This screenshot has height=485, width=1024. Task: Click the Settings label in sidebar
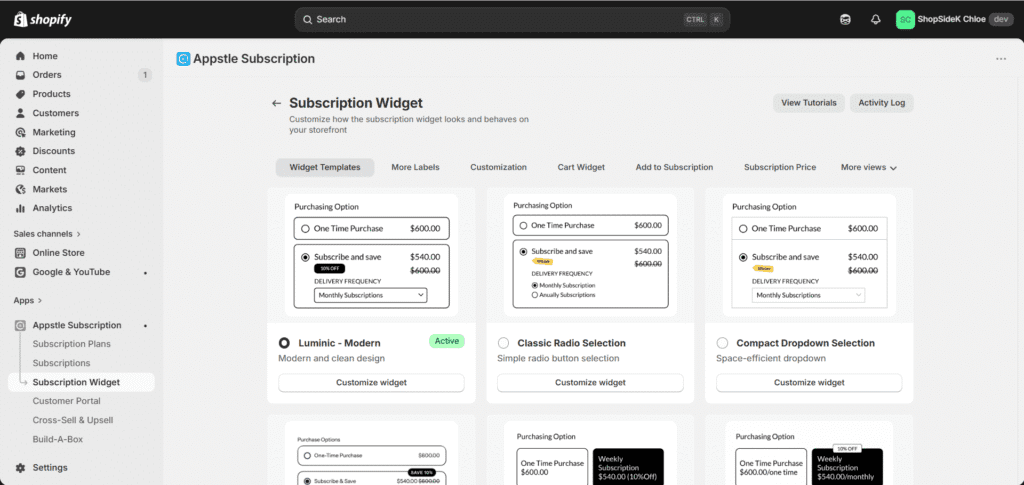coord(50,467)
